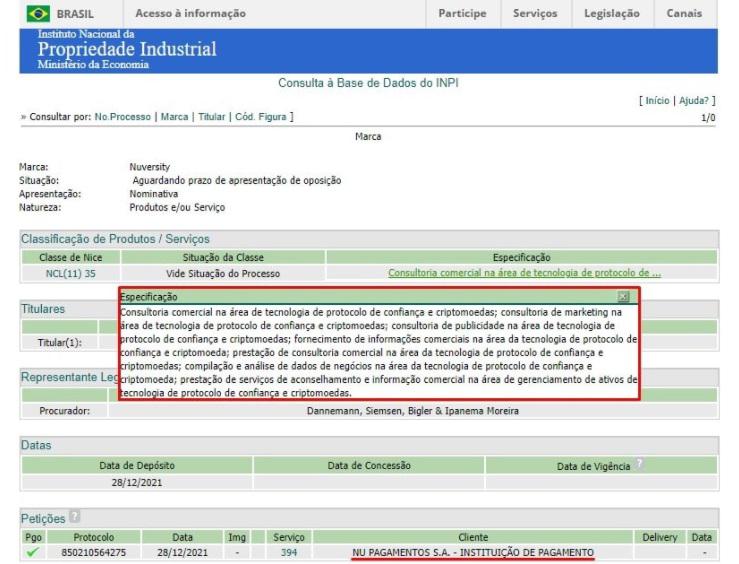This screenshot has width=739, height=564.
Task: Click the help icon next to Petições
Action: click(74, 516)
